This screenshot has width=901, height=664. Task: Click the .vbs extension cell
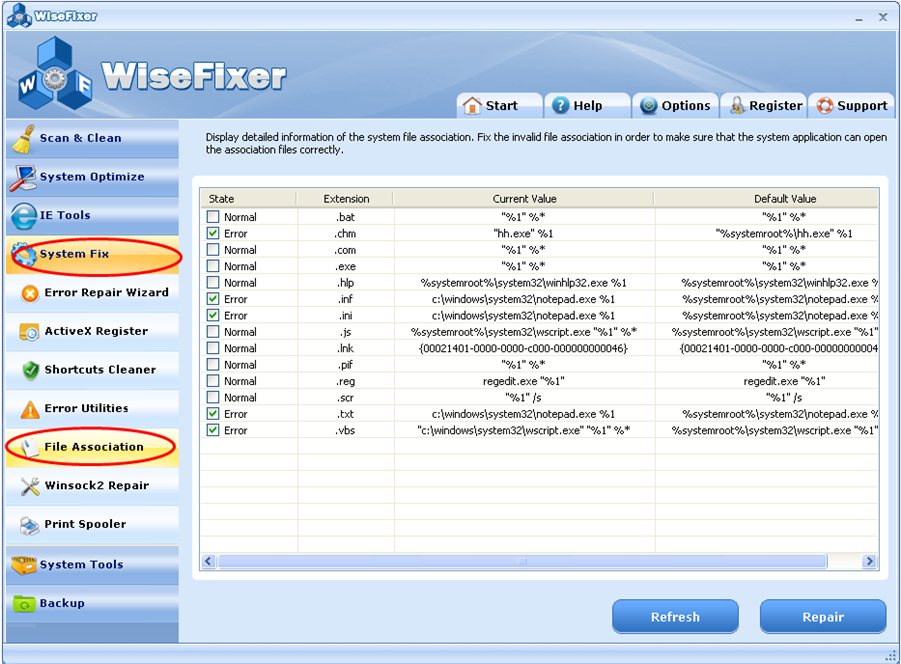pos(345,430)
